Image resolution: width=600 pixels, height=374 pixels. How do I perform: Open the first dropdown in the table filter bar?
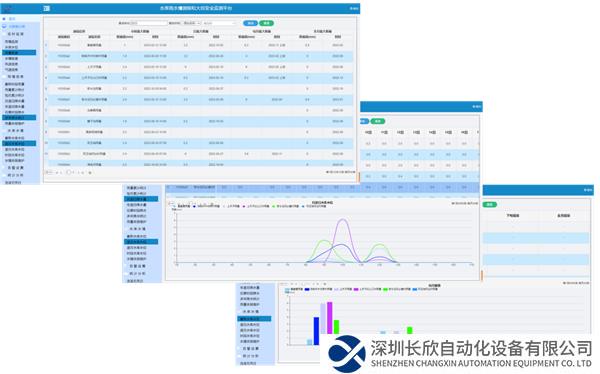pos(191,23)
